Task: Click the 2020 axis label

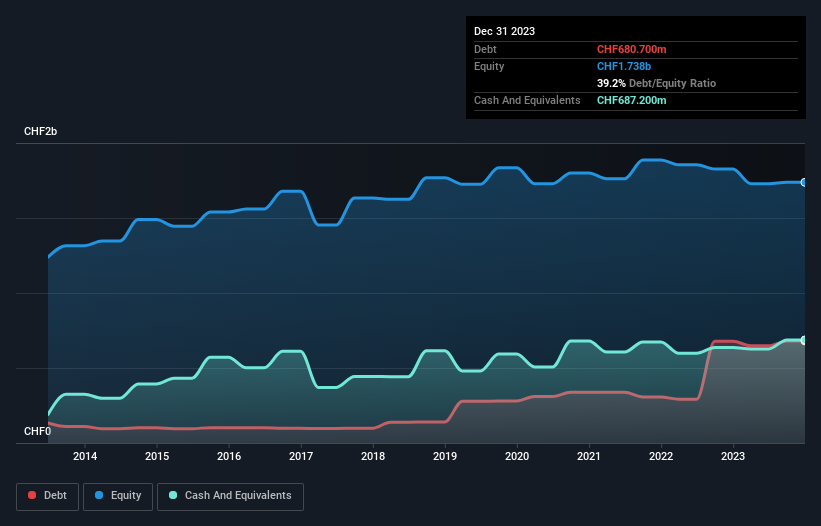Action: point(517,456)
